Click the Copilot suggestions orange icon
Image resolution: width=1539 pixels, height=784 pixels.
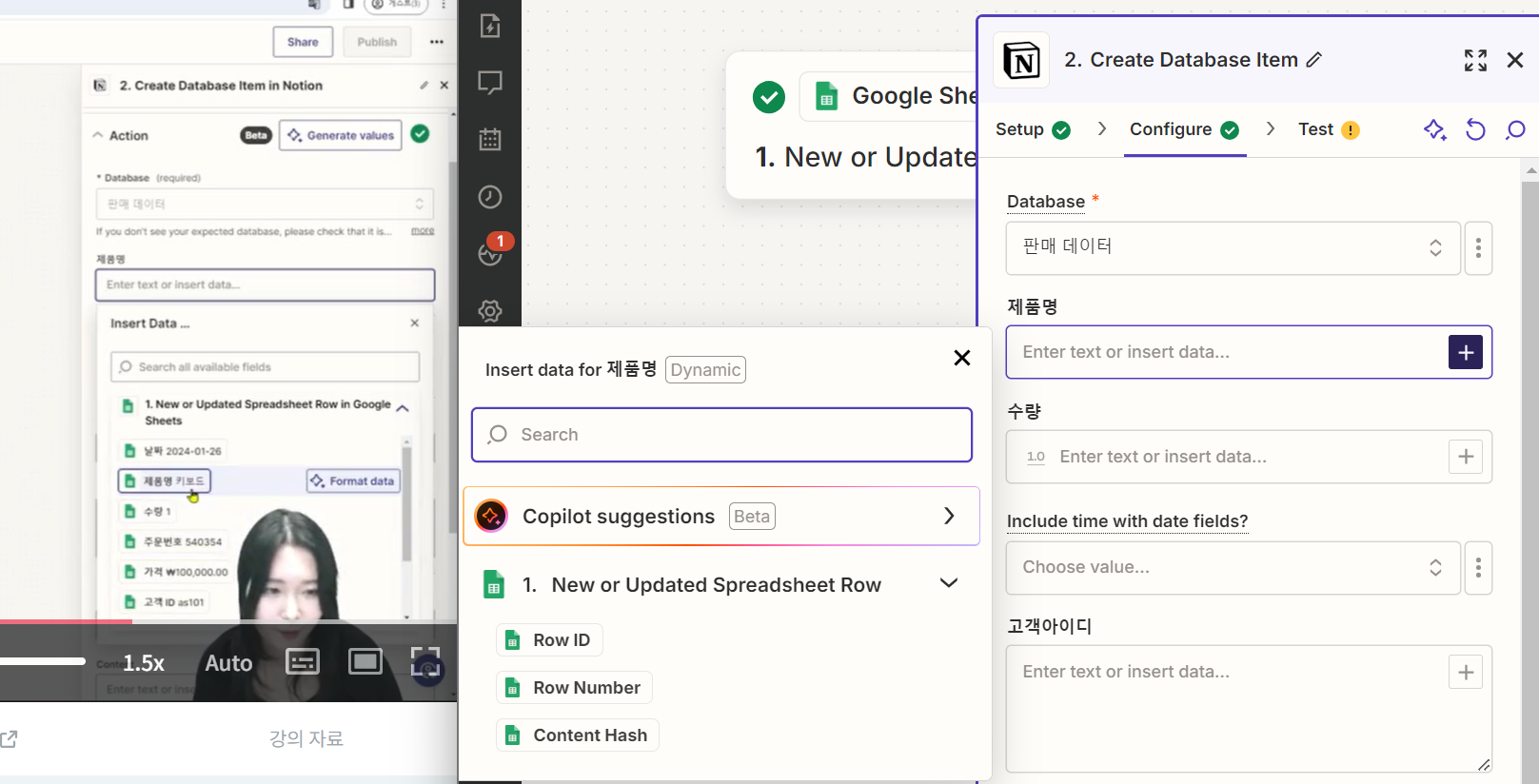[x=491, y=516]
